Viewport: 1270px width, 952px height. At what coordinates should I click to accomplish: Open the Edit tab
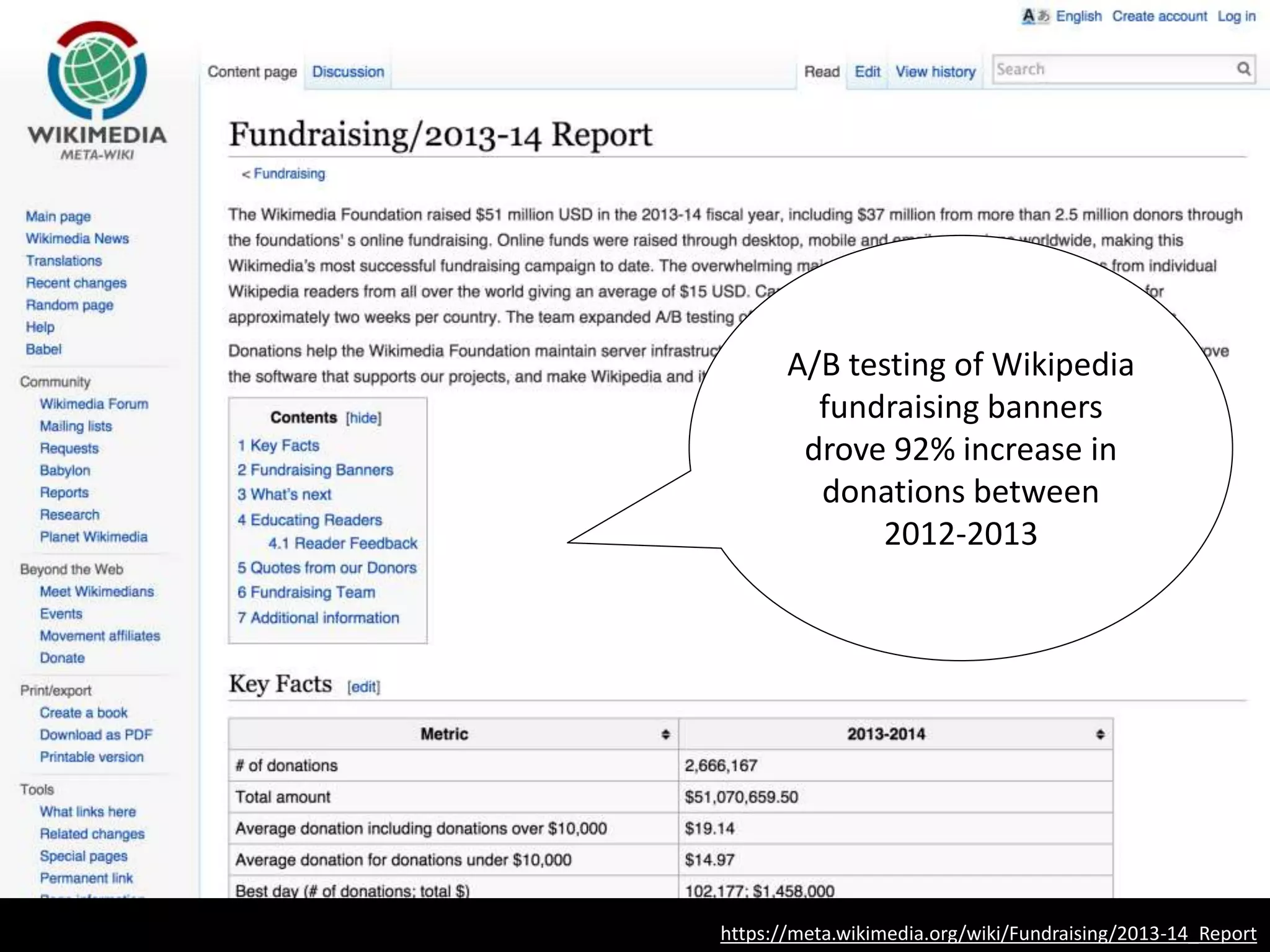867,72
